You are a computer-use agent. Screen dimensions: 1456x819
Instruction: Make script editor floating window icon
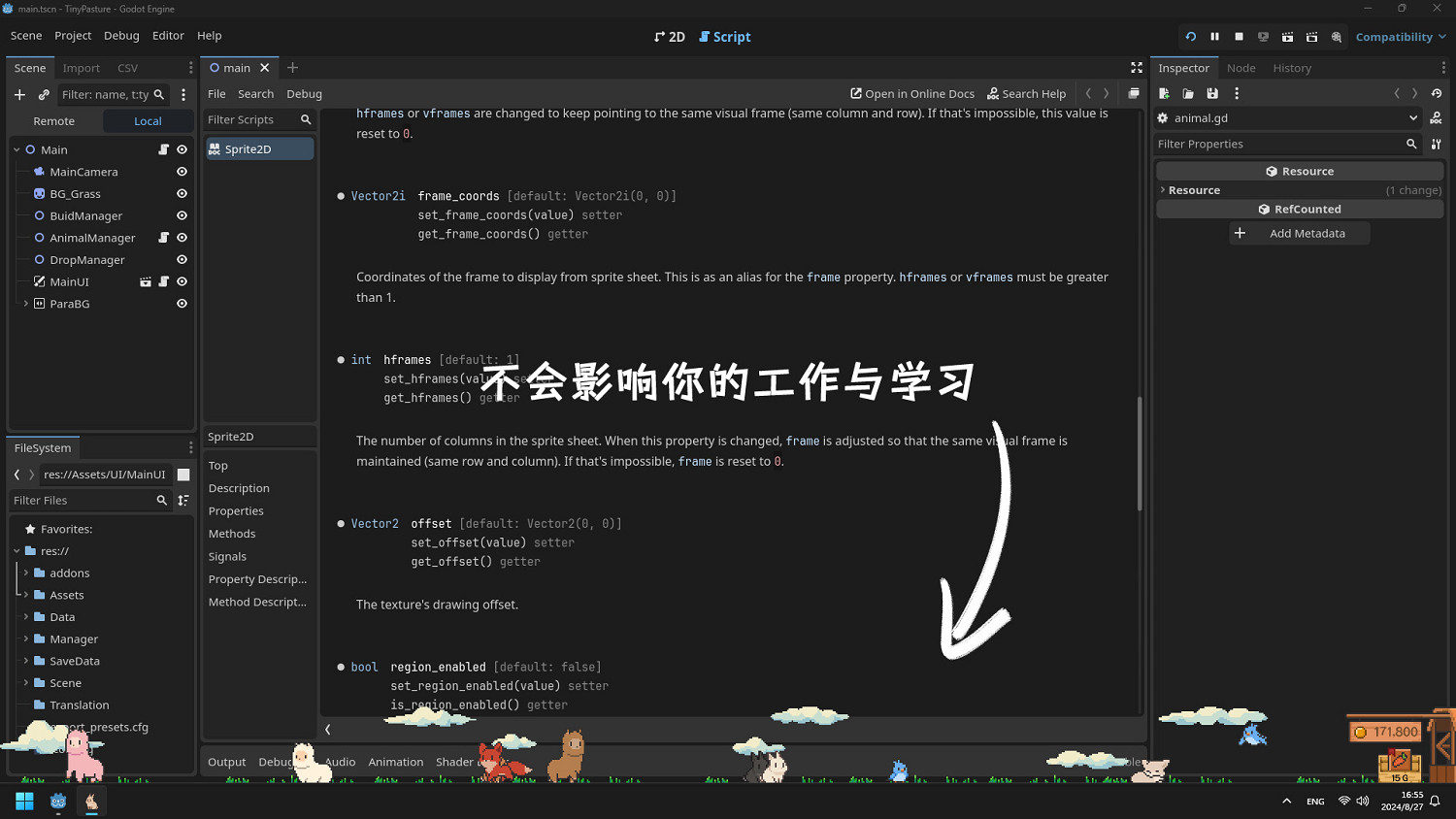coord(1133,94)
